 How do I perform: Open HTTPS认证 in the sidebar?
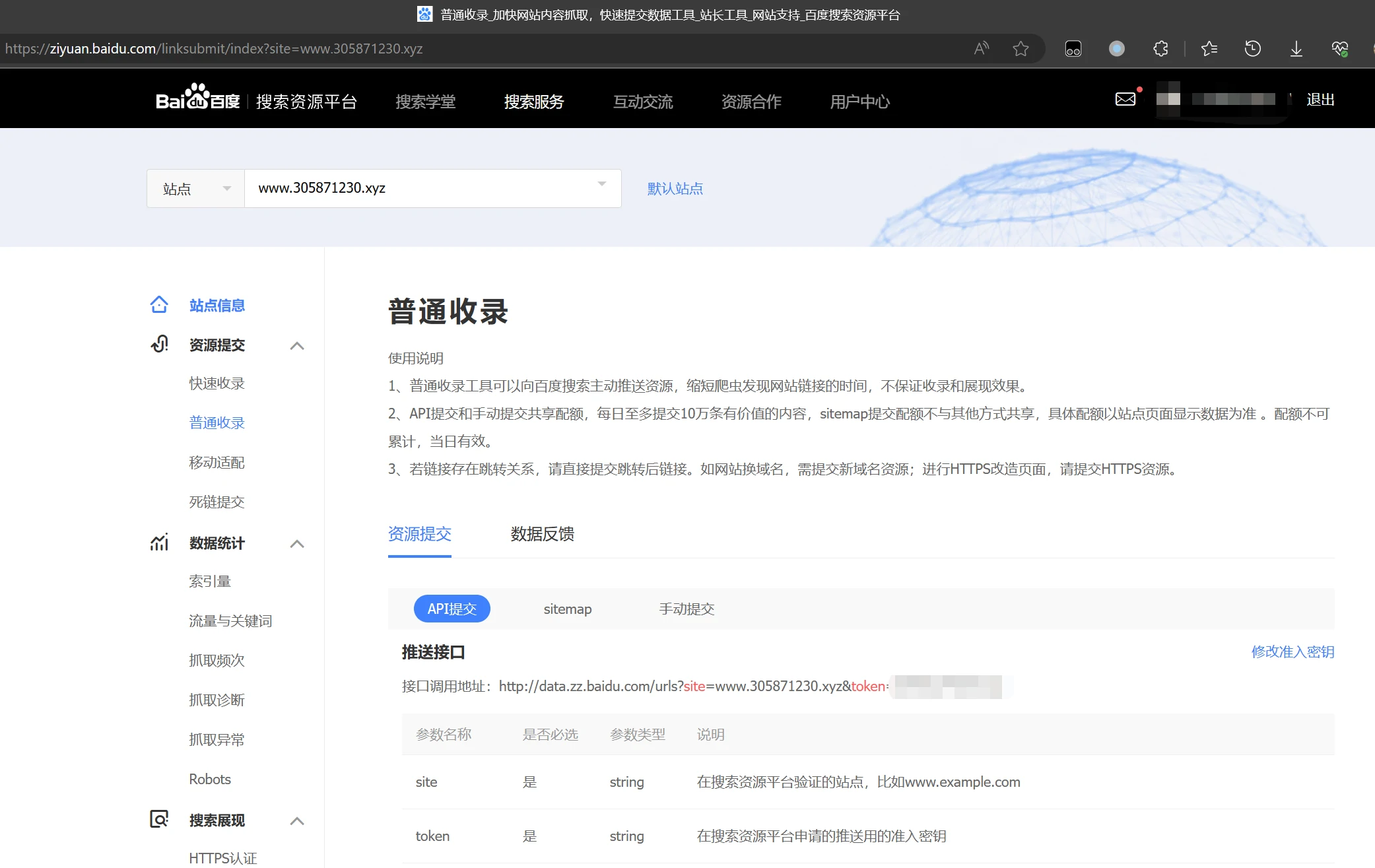point(223,858)
